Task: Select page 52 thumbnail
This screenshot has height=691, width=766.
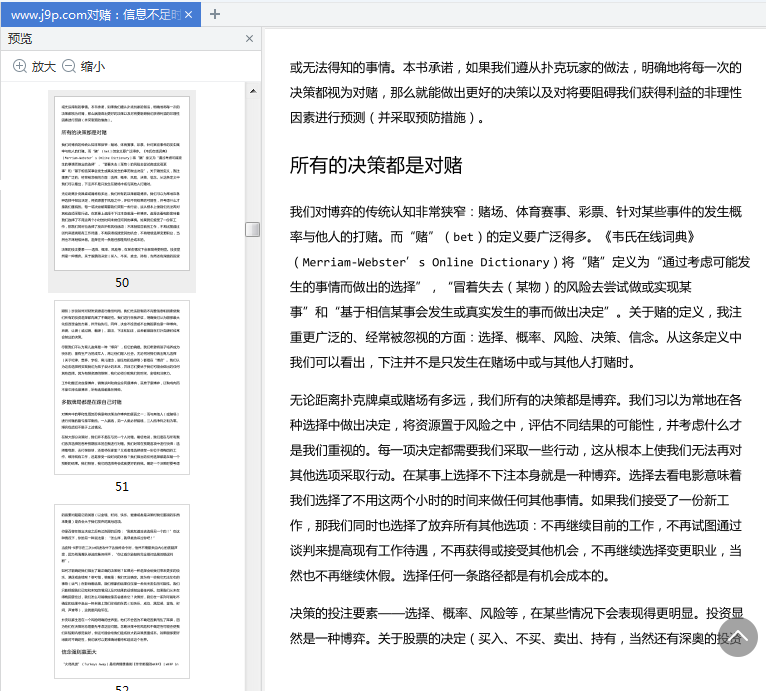Action: [122, 591]
